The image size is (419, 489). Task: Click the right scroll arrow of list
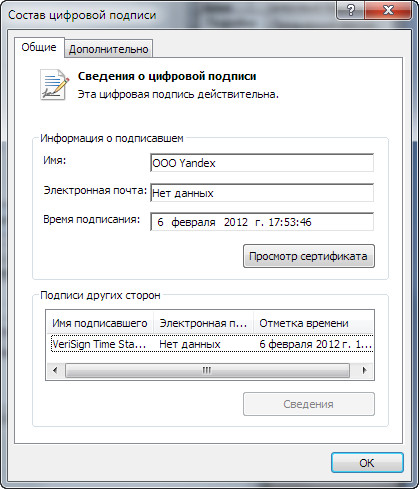(364, 370)
